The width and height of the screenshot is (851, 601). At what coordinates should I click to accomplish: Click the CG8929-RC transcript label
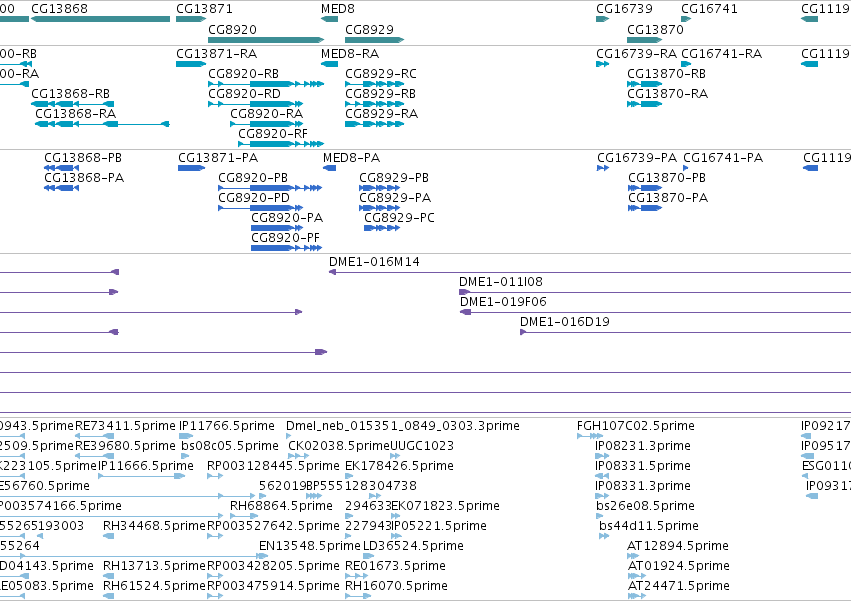[x=381, y=74]
